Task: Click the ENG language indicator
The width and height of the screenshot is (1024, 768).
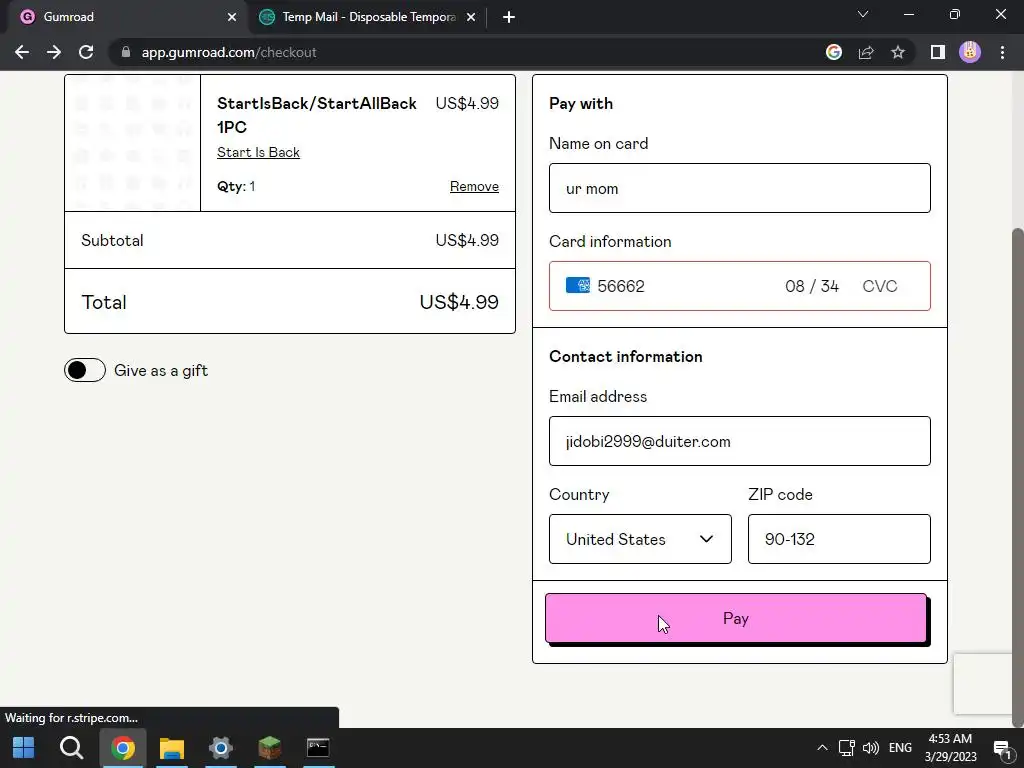Action: (900, 748)
